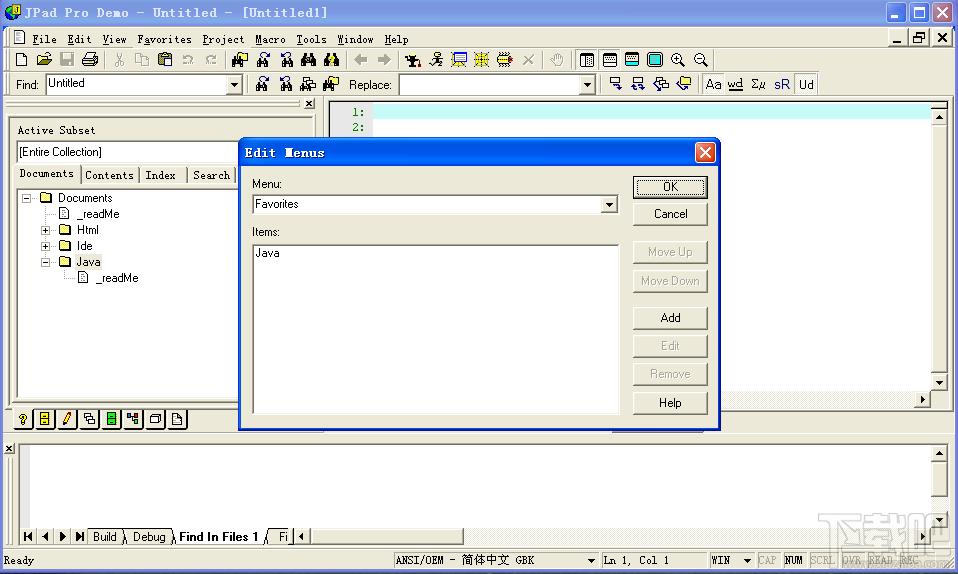Switch to the Contents tab
958x574 pixels.
coord(109,175)
